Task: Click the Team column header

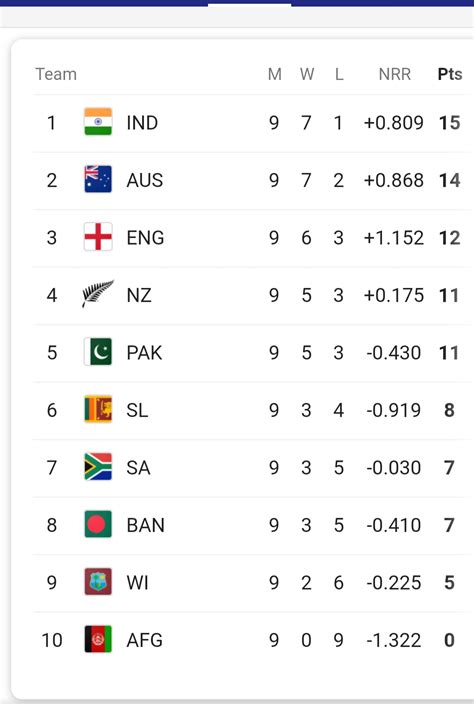Action: [56, 74]
